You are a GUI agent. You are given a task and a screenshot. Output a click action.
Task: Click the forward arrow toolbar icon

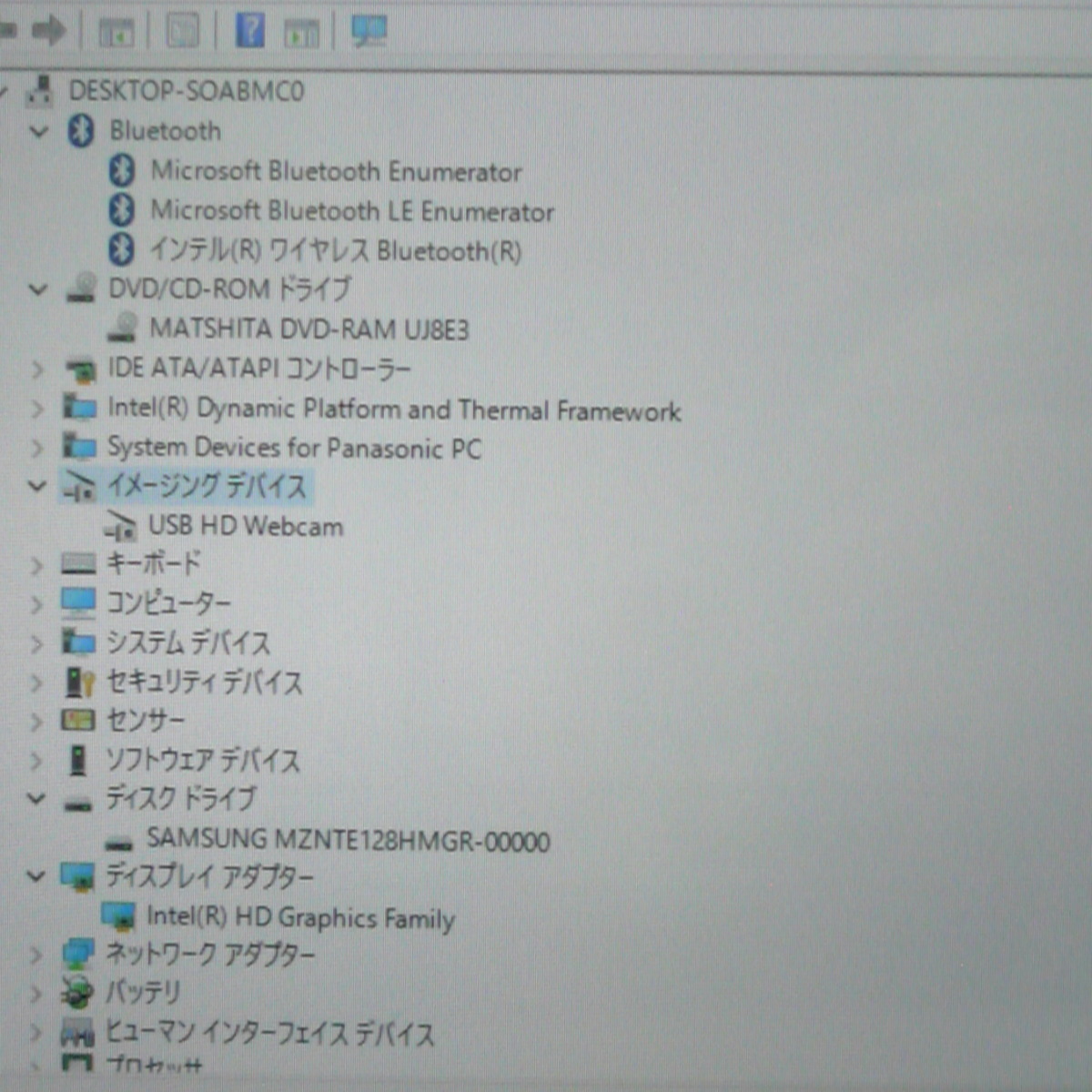point(48,32)
